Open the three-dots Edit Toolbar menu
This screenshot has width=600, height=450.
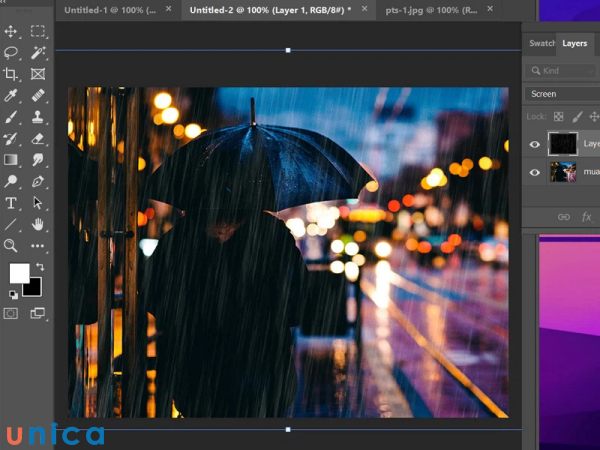38,245
